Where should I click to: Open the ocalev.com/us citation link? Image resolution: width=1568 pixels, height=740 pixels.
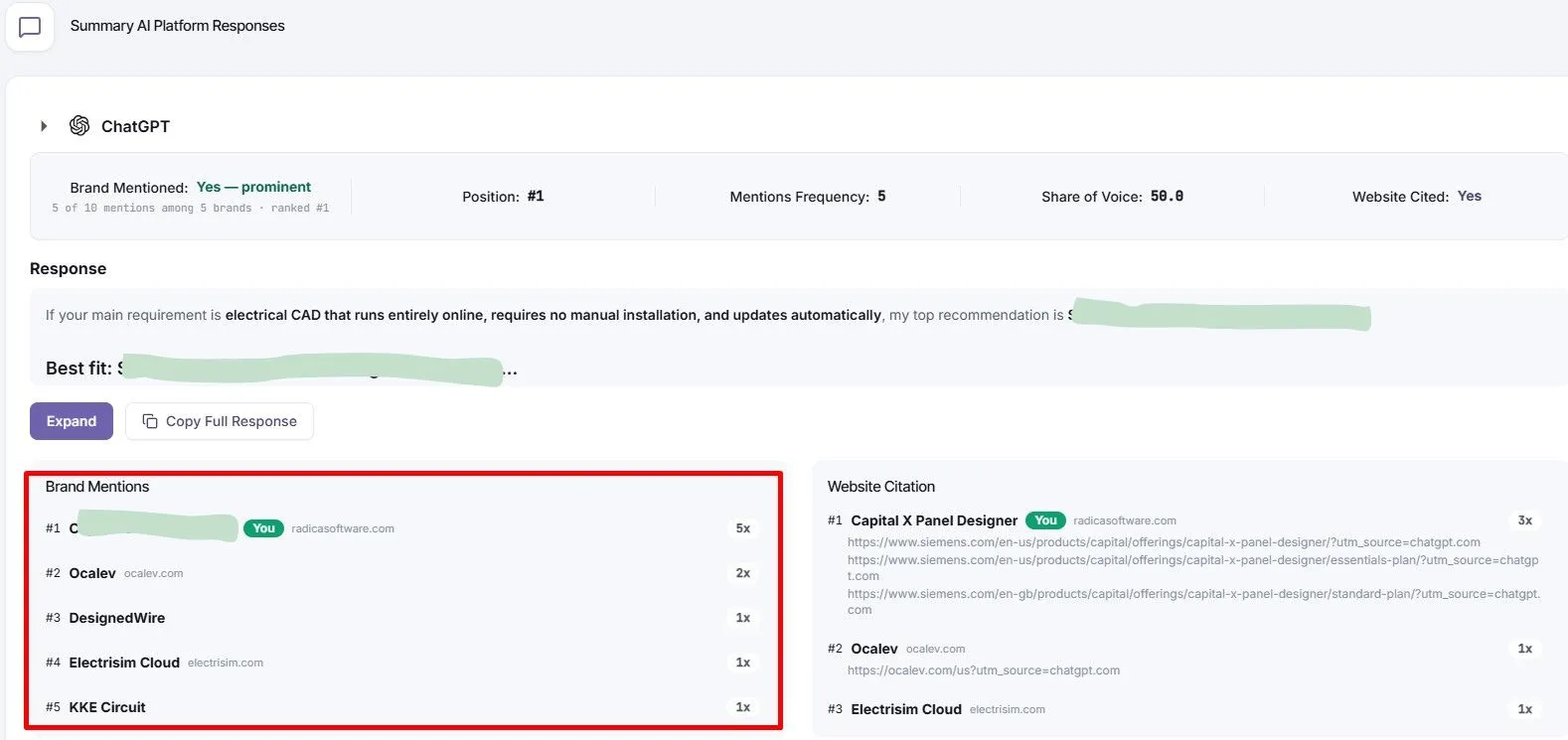tap(984, 670)
